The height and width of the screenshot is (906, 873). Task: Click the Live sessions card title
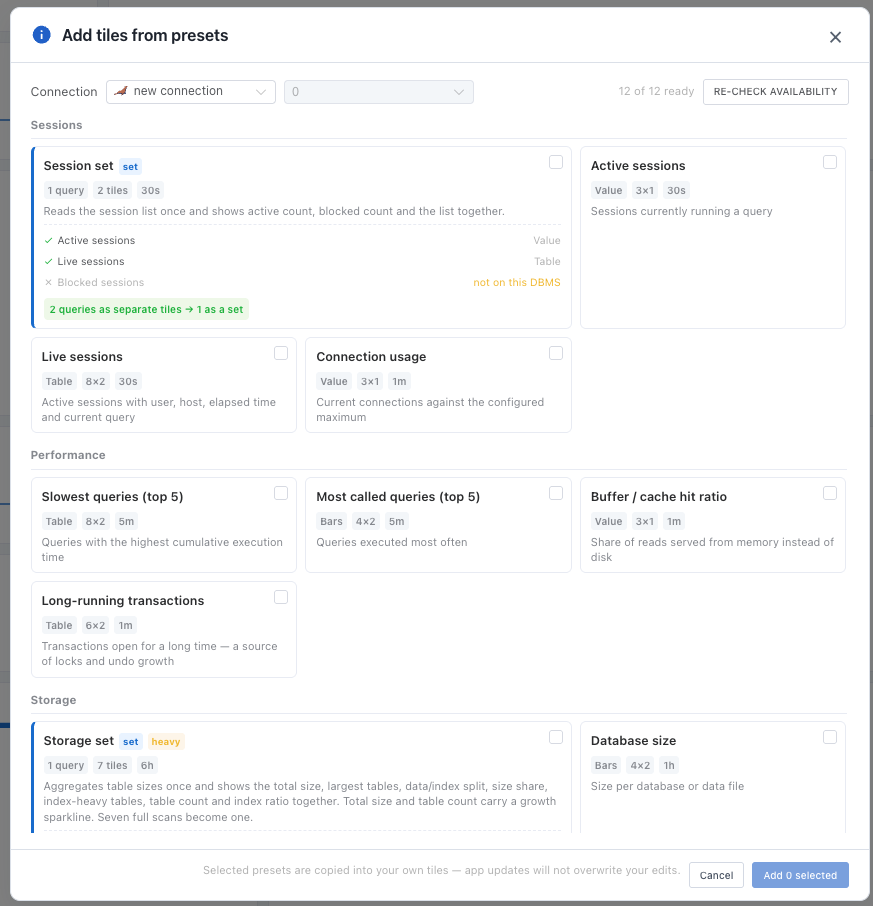[x=82, y=357]
